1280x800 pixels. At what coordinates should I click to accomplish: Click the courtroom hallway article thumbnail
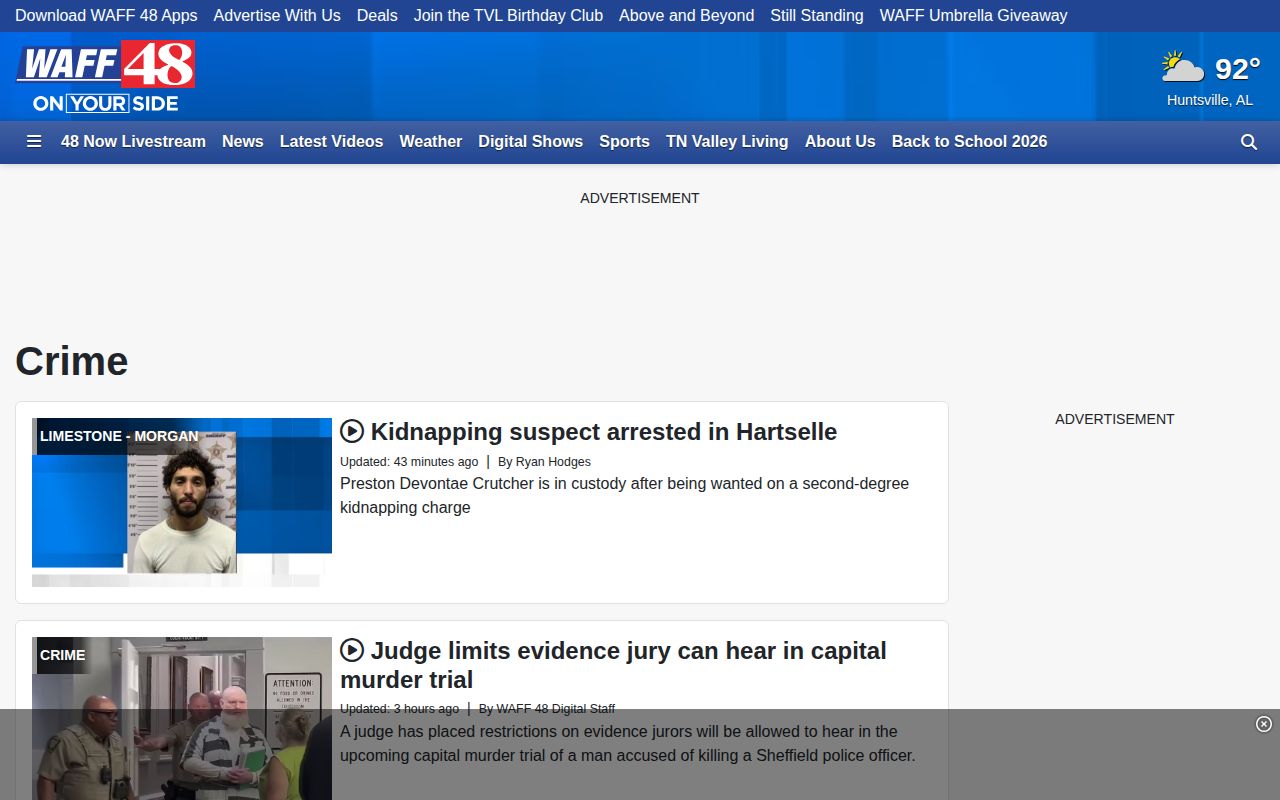(x=182, y=718)
